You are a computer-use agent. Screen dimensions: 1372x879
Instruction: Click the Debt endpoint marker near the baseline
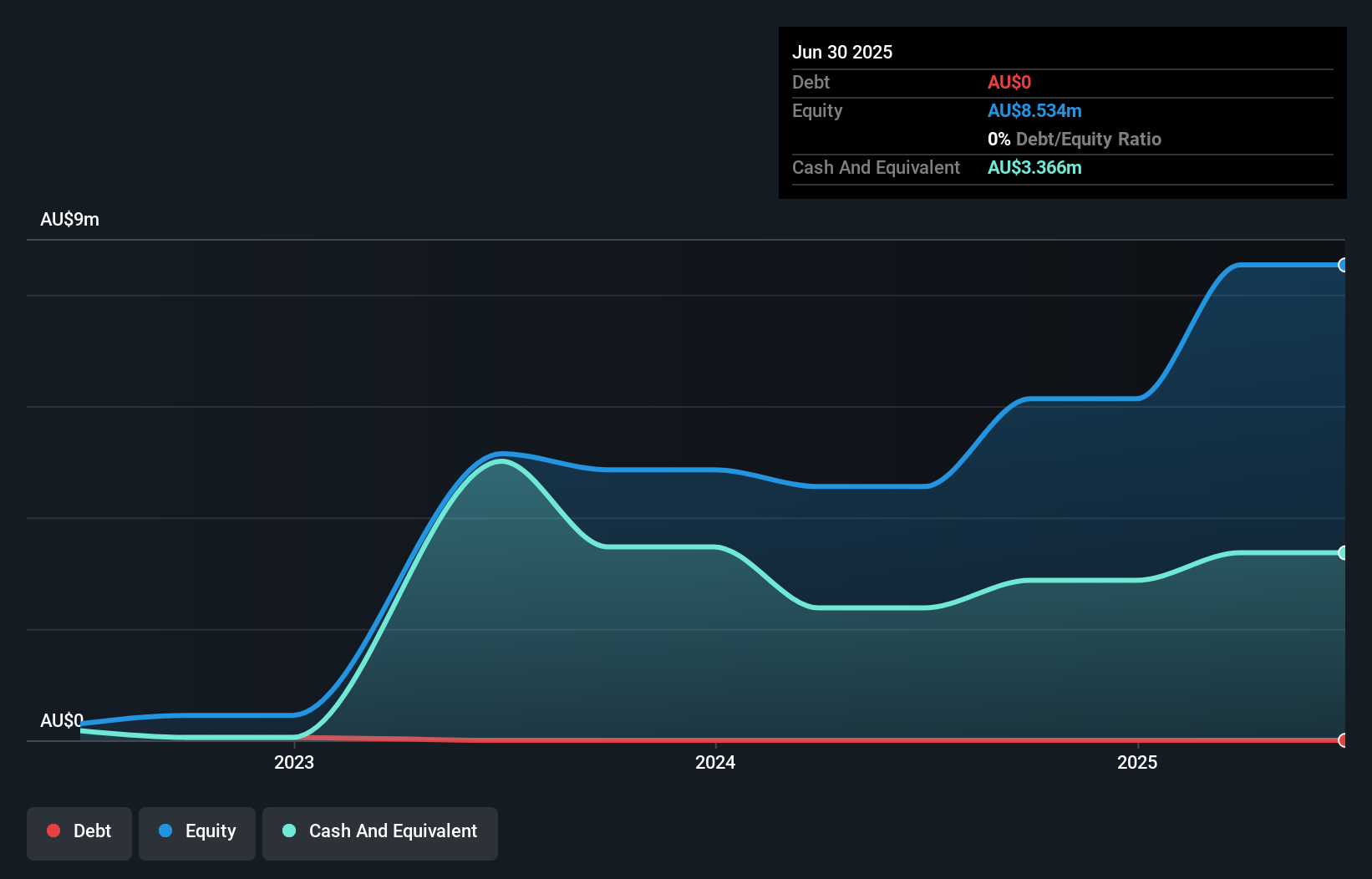click(x=1343, y=740)
